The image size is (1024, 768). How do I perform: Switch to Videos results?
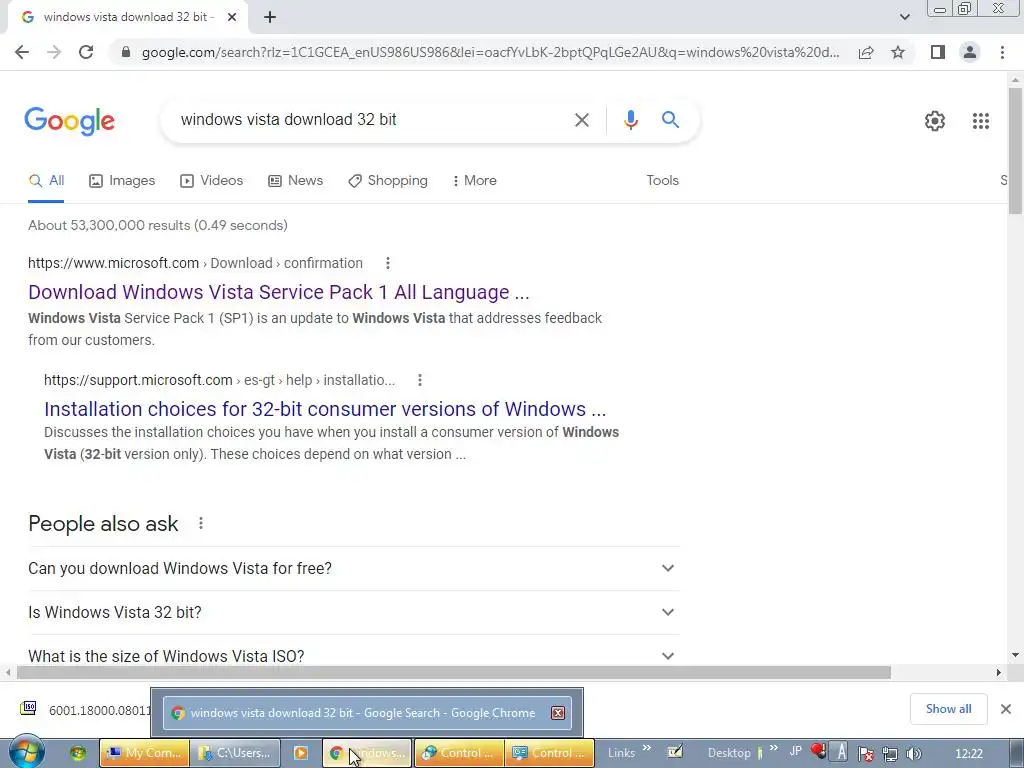click(x=212, y=181)
